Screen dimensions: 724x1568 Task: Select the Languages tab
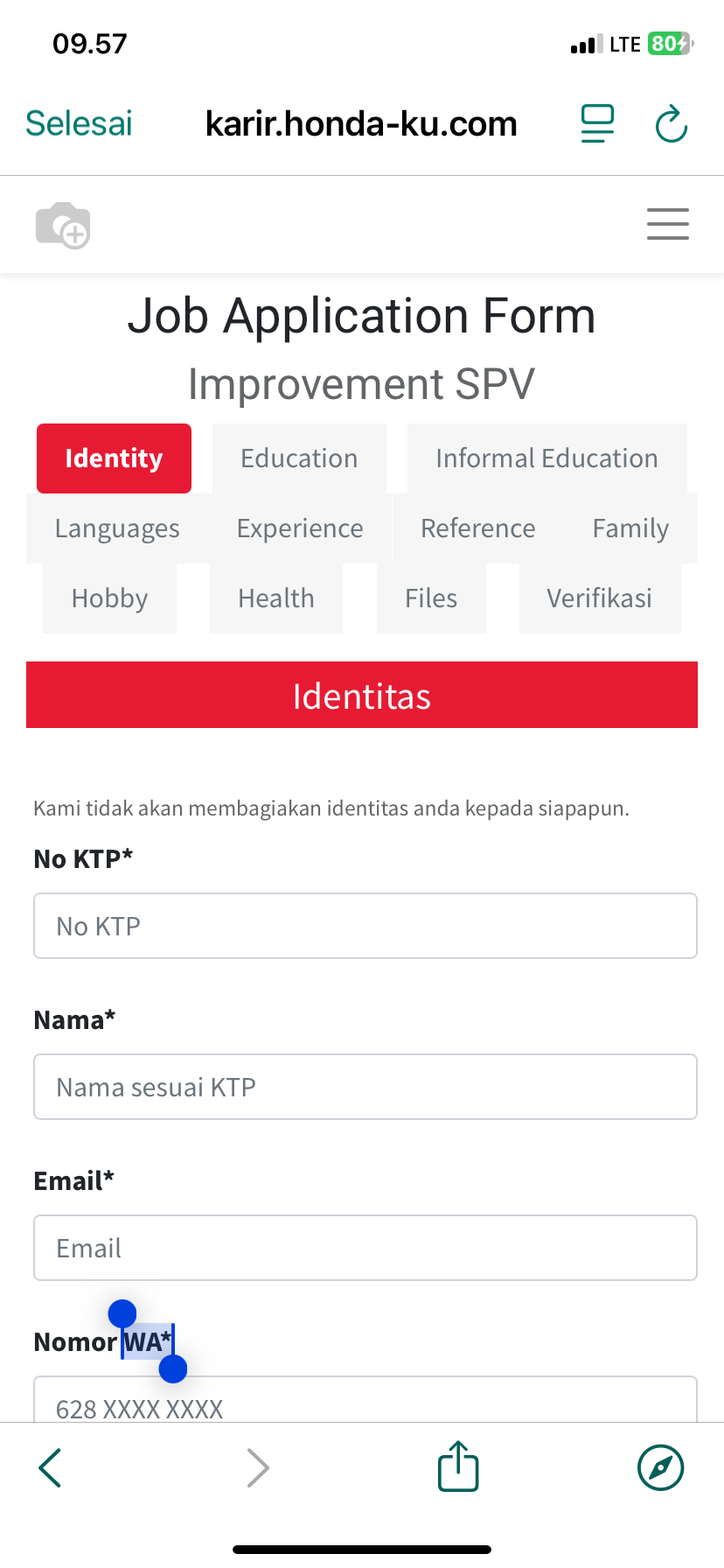coord(117,528)
